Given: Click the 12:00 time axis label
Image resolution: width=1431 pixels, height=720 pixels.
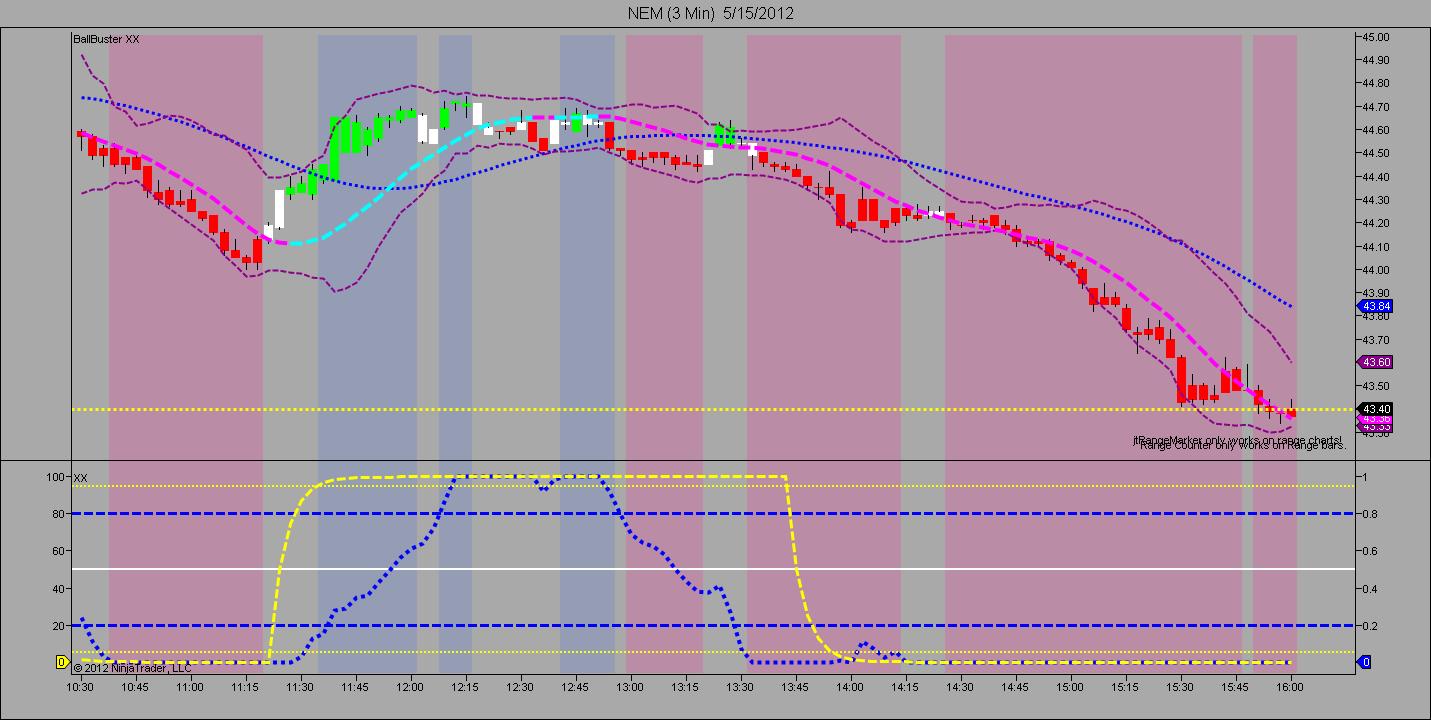Looking at the screenshot, I should click(410, 688).
